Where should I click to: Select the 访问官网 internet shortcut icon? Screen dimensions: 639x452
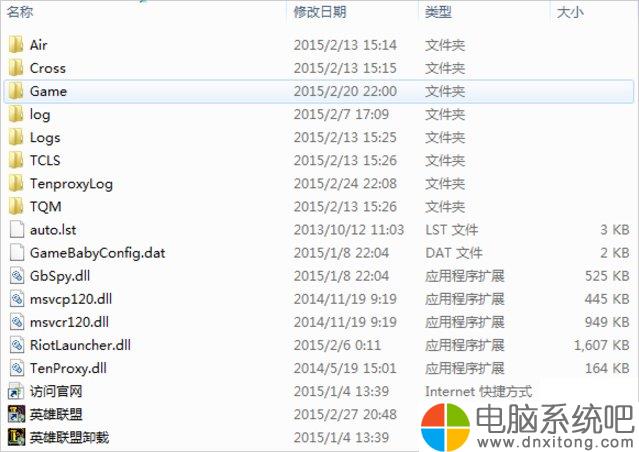(x=16, y=391)
